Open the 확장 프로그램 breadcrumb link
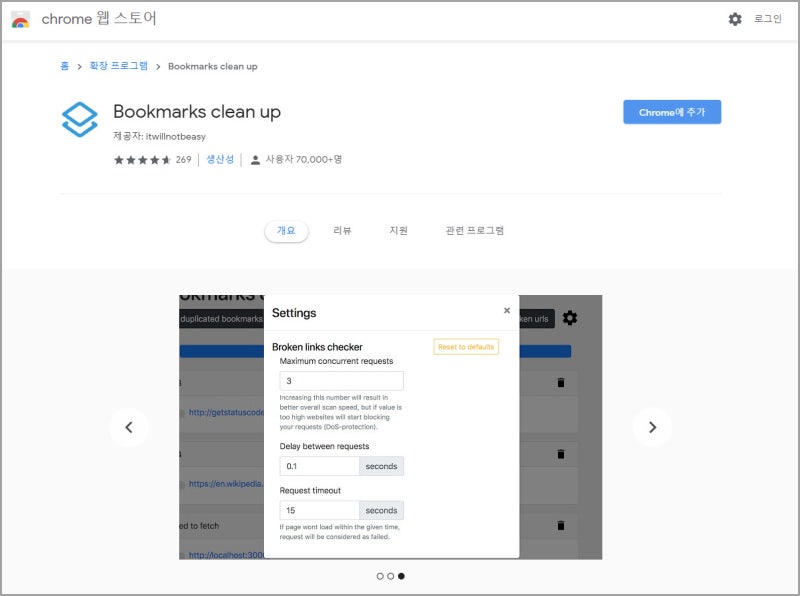 [118, 66]
